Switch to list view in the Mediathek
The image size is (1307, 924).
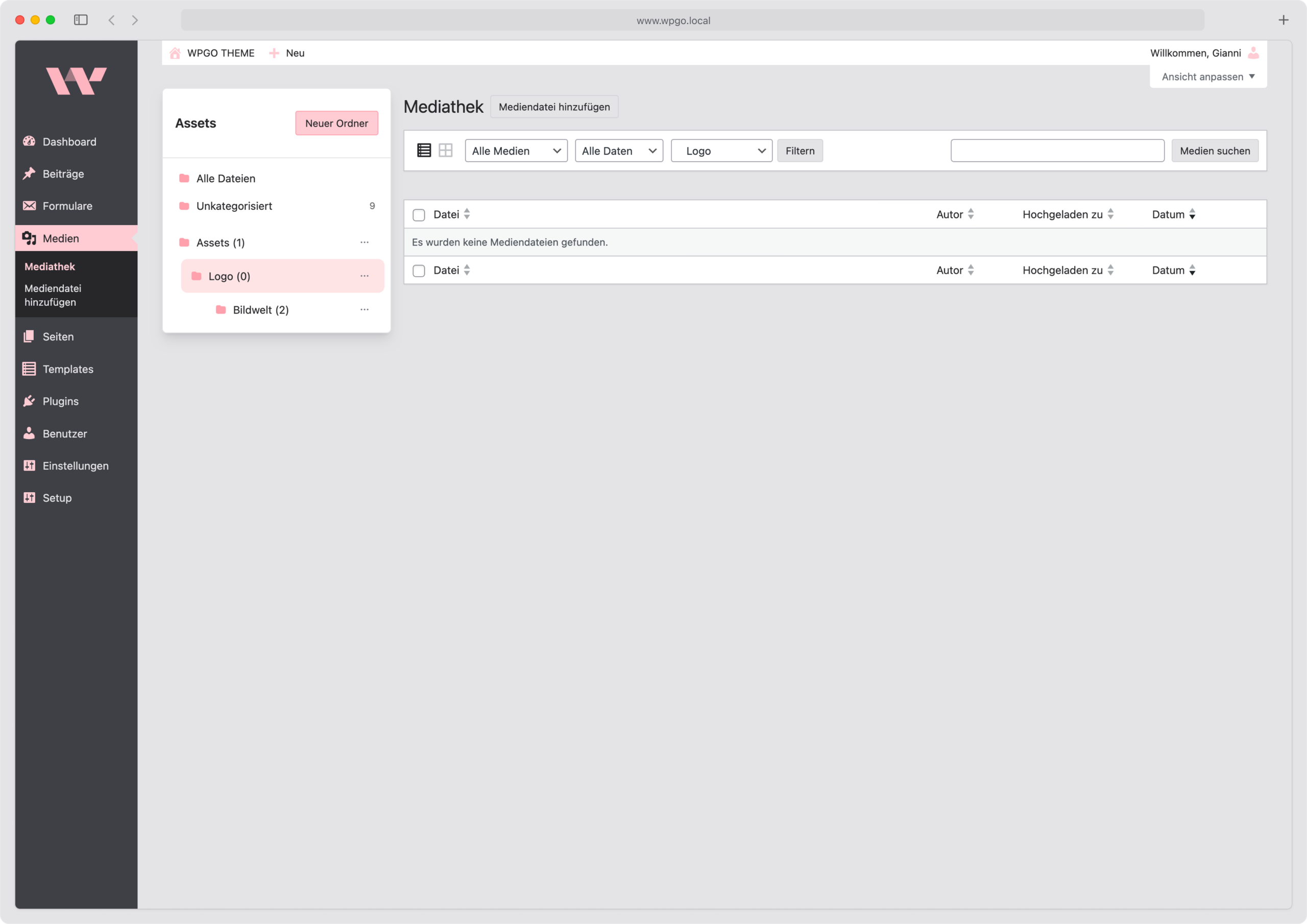(x=424, y=150)
